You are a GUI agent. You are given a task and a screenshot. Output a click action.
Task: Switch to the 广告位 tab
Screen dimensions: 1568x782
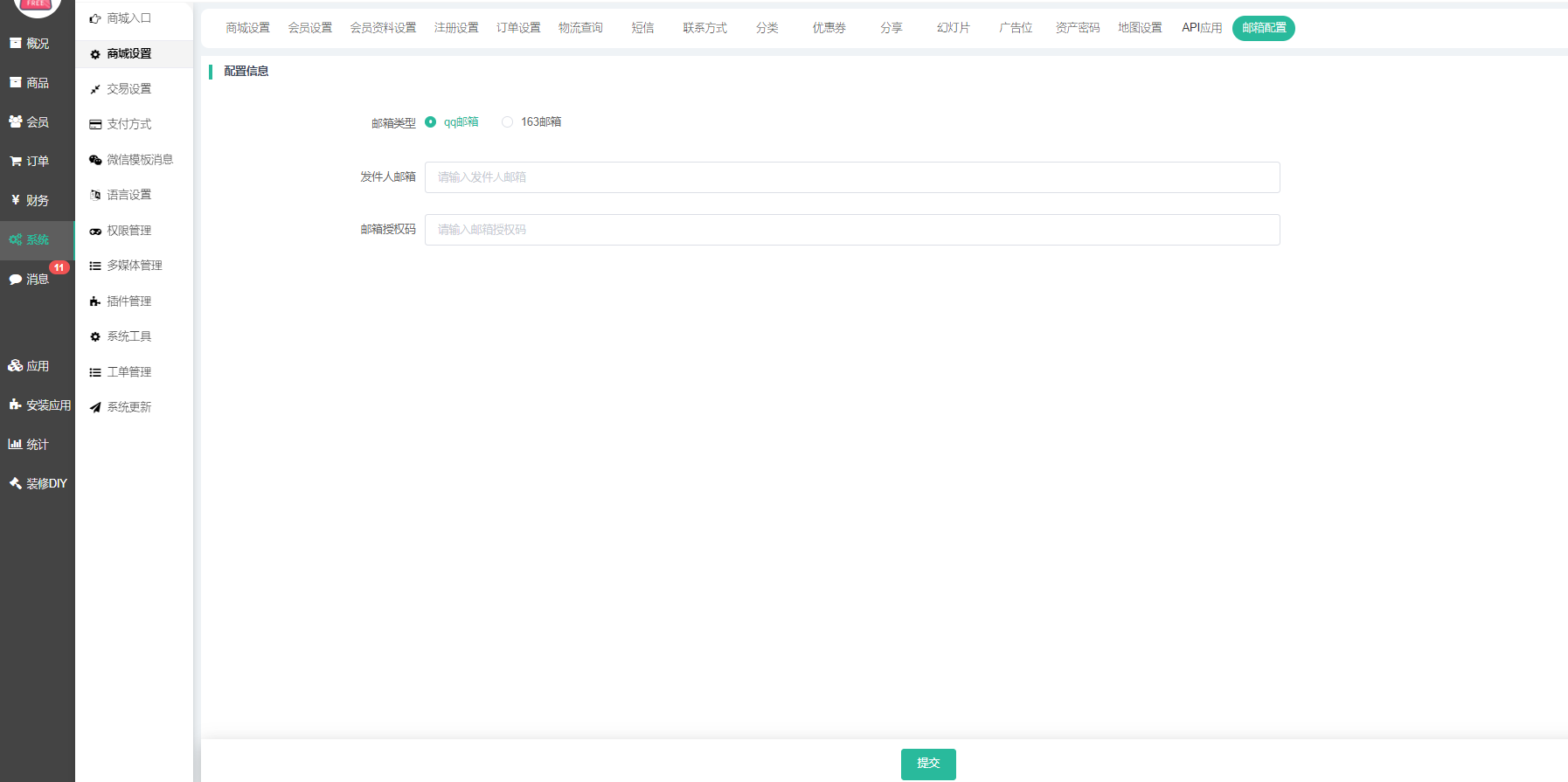pos(1015,28)
